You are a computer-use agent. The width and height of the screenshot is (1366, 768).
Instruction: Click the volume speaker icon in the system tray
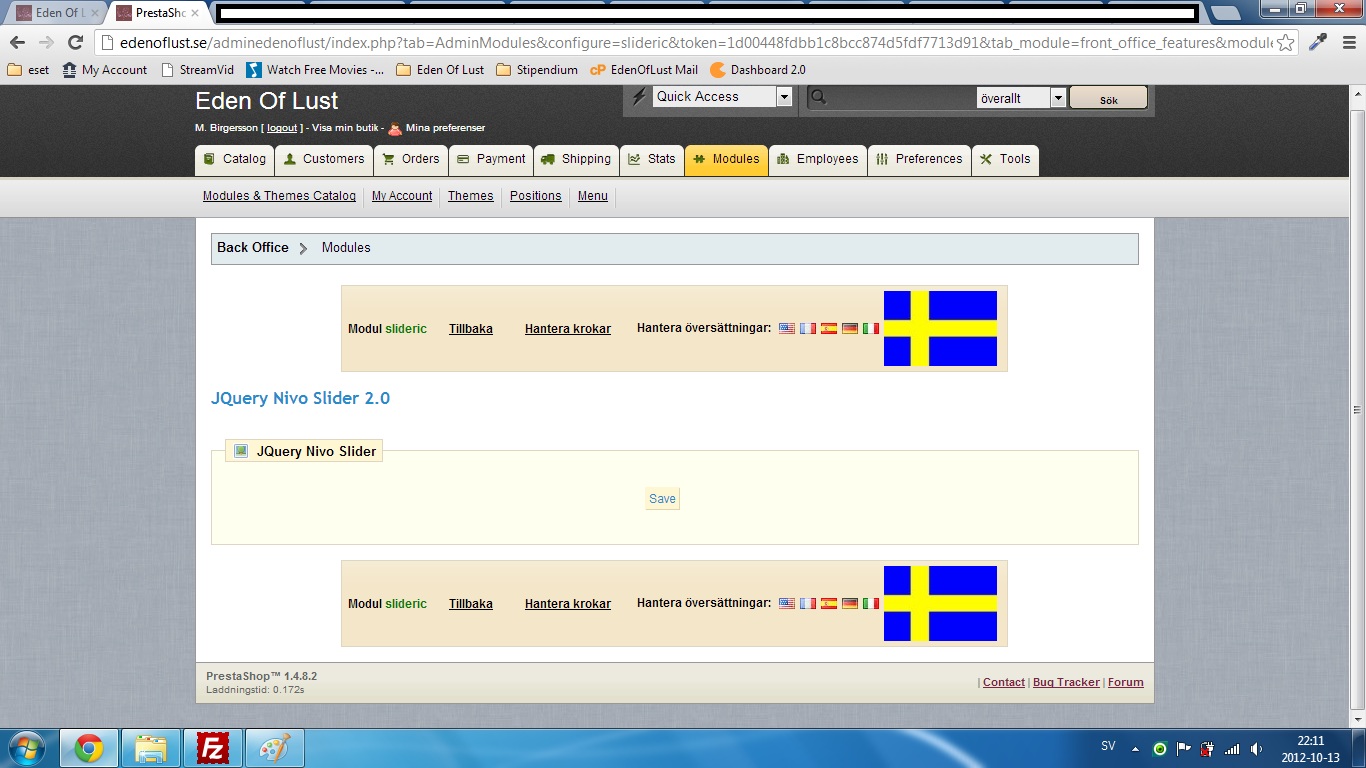click(x=1256, y=748)
